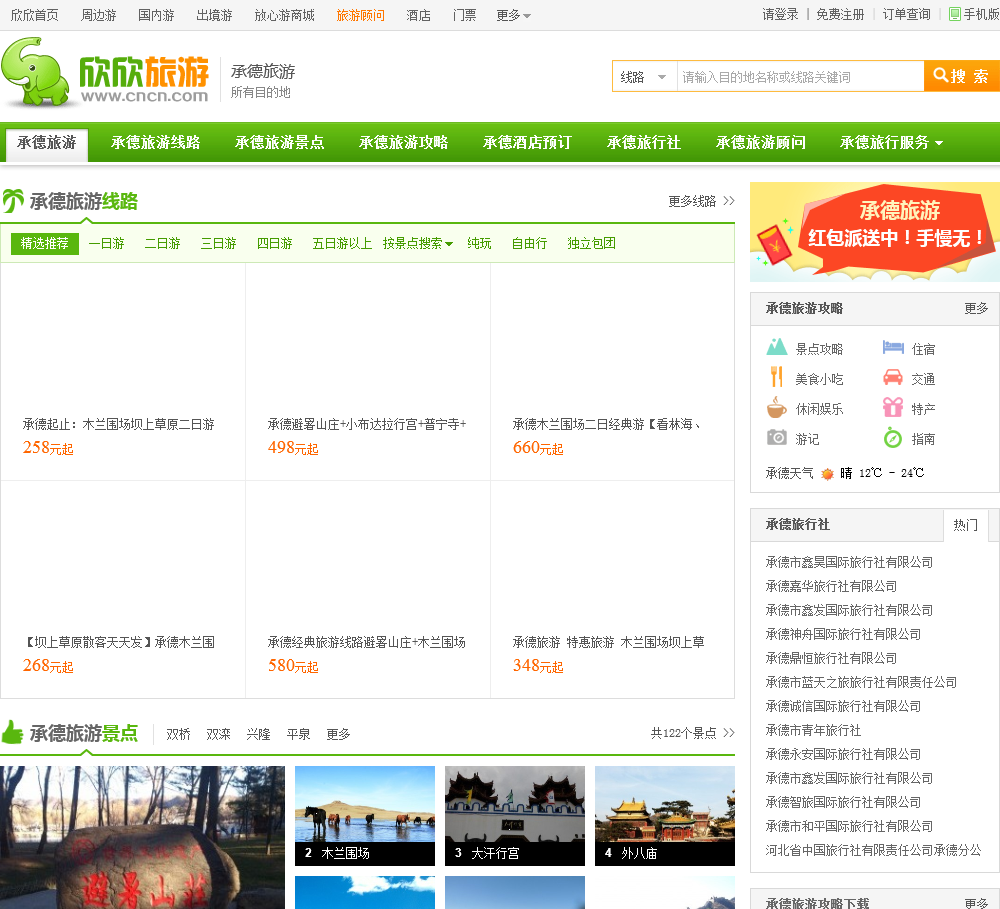Open the 线路 search type dropdown
The image size is (1000, 909).
point(643,77)
